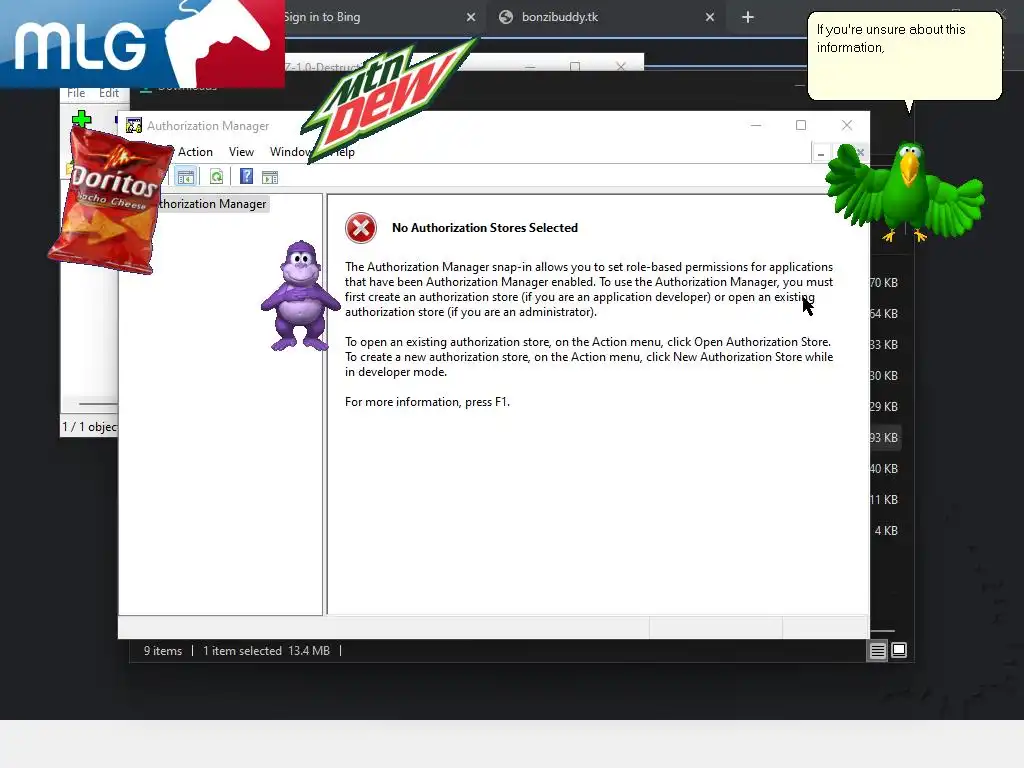This screenshot has width=1024, height=768.
Task: Click the purple BonziBuddy gorilla character
Action: click(x=300, y=296)
